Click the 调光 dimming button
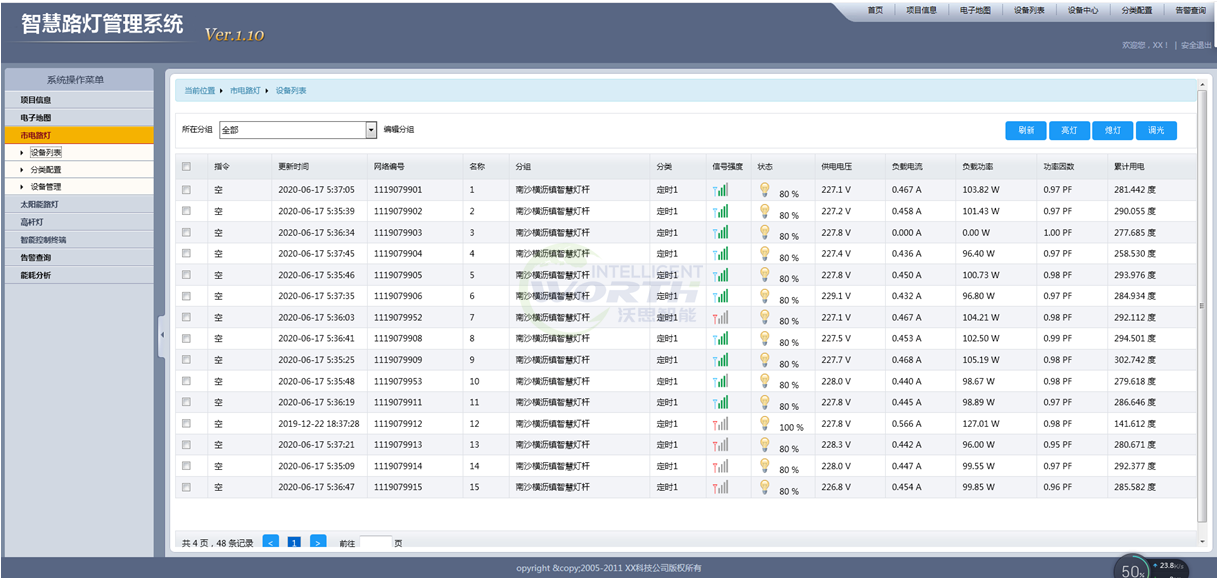1218x579 pixels. [1156, 131]
